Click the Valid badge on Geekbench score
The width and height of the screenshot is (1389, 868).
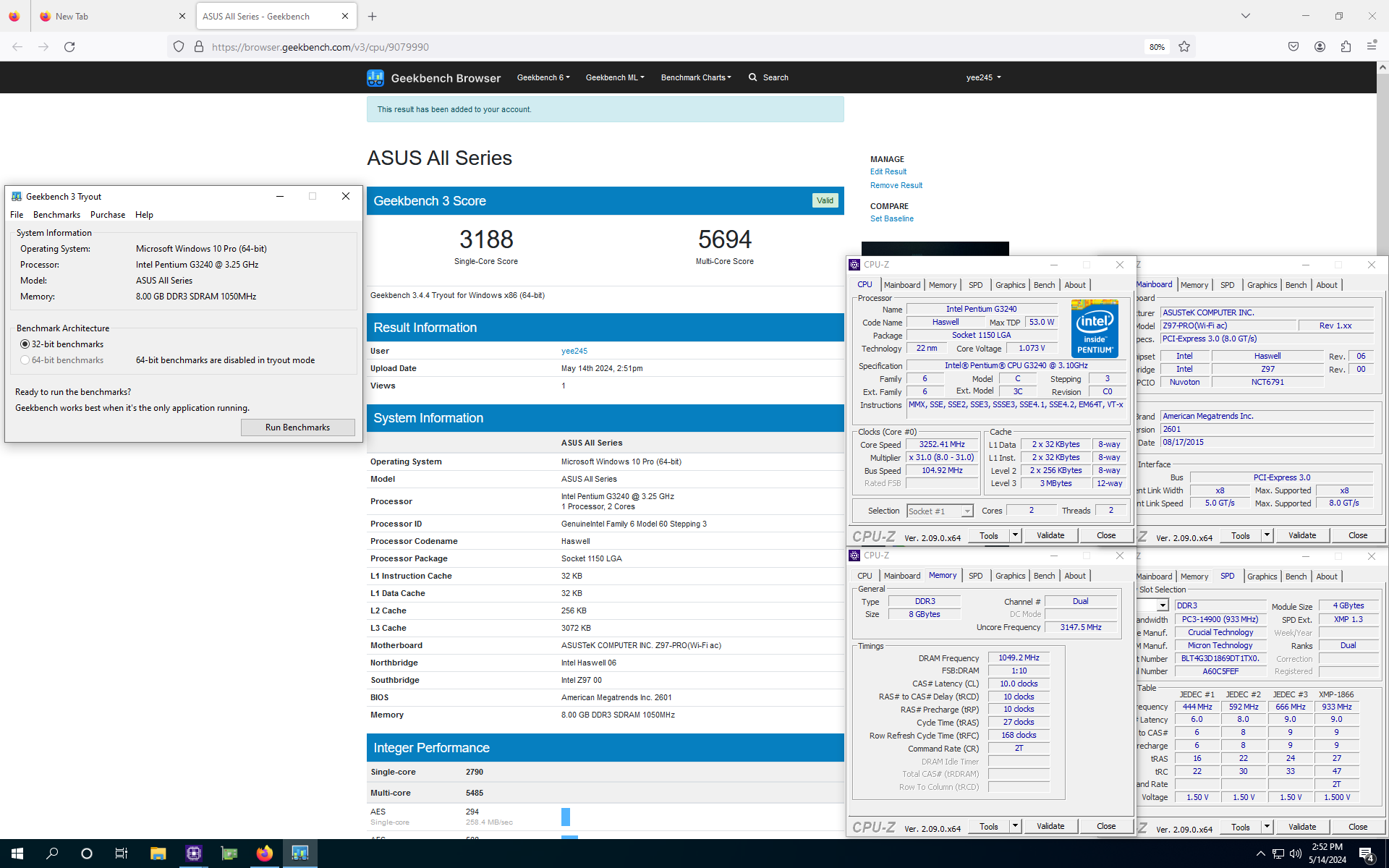click(825, 200)
